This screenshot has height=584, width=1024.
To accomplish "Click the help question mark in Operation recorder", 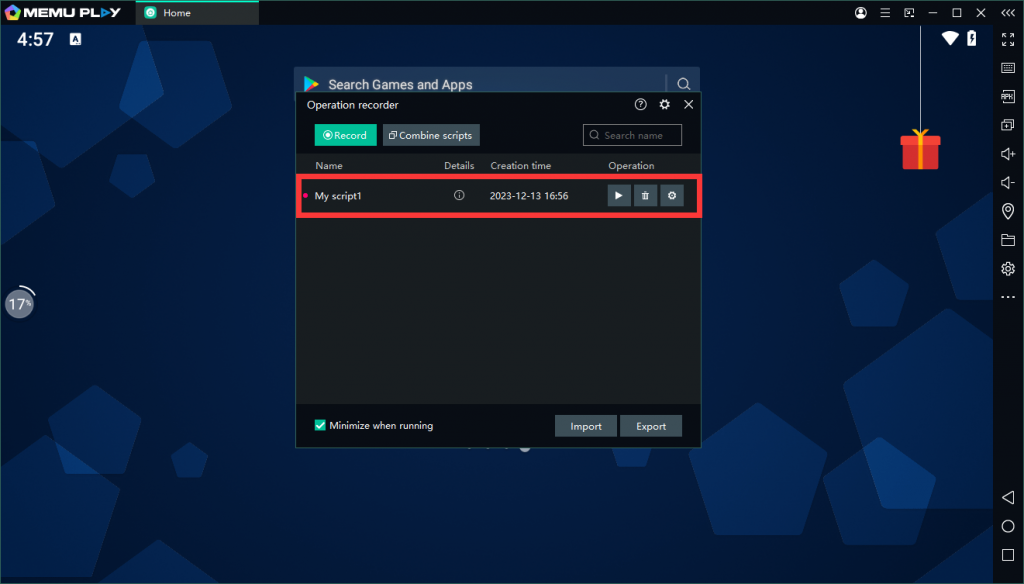I will pos(640,104).
